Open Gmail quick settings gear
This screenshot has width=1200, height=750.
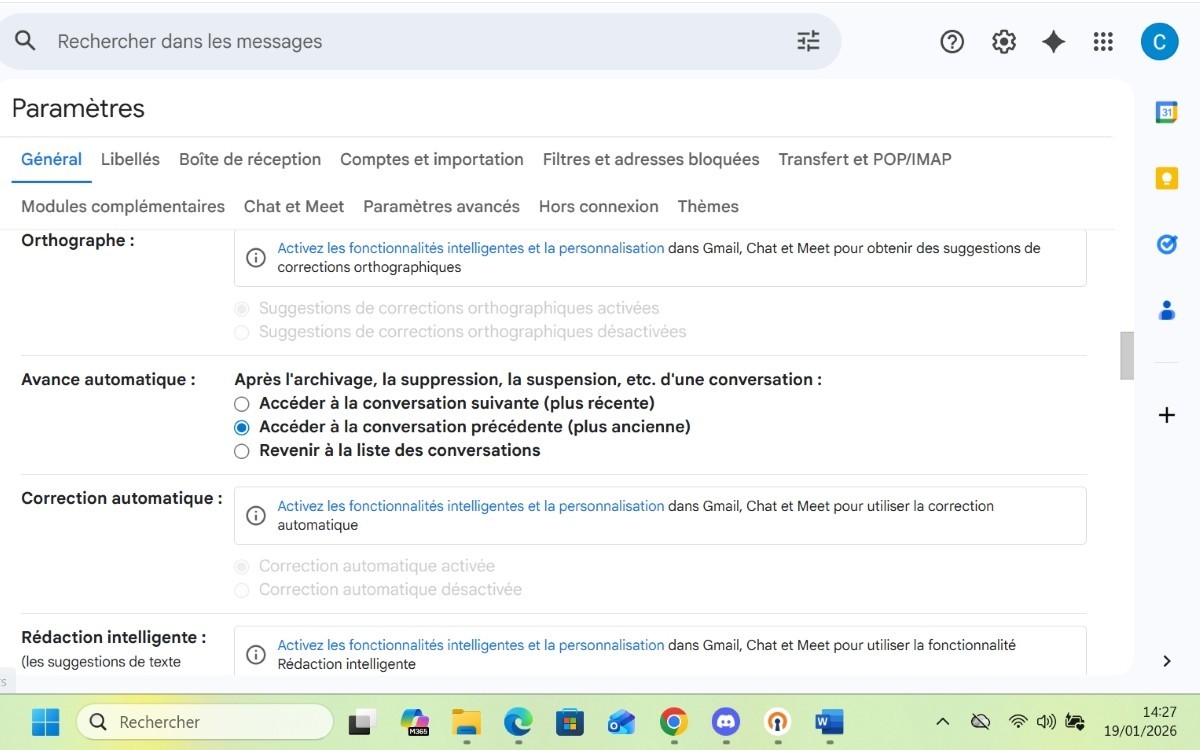point(1003,41)
